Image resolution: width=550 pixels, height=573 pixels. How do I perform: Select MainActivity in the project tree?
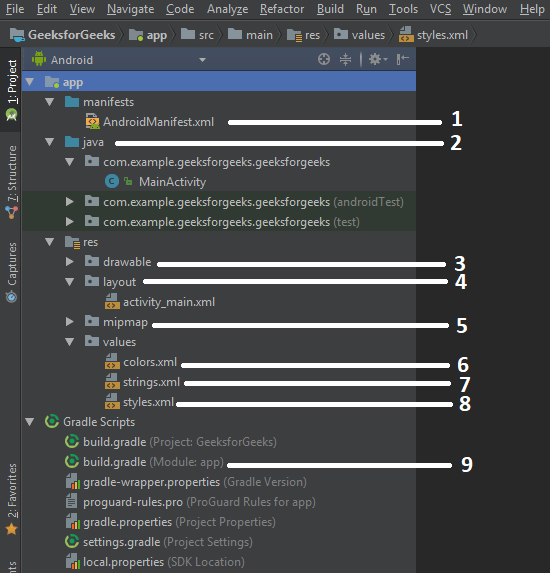[x=172, y=182]
